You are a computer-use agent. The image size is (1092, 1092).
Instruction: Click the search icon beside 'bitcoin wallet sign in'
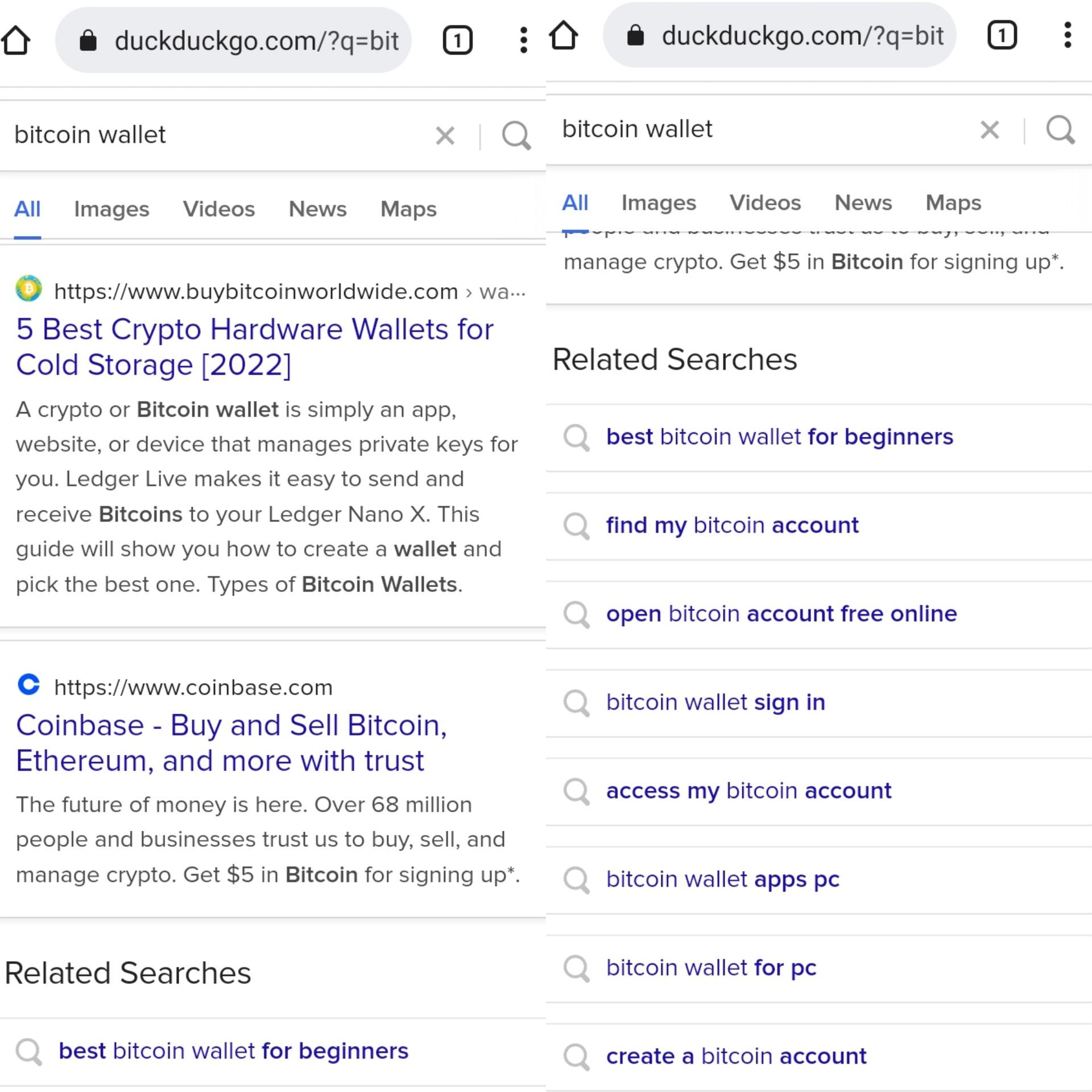point(577,704)
